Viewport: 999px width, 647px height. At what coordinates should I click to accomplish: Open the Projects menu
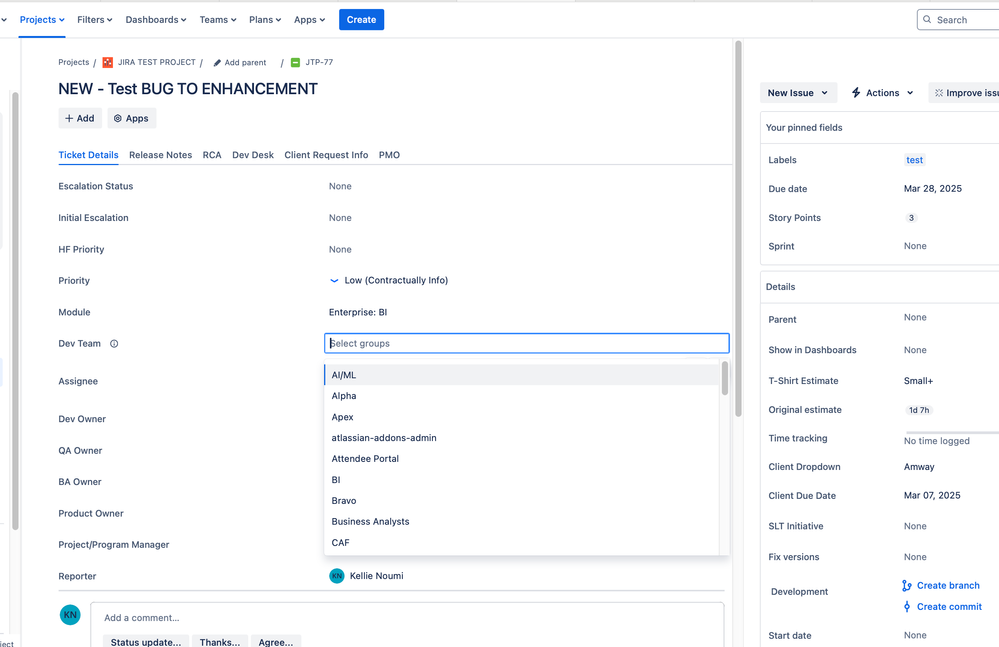tap(42, 20)
